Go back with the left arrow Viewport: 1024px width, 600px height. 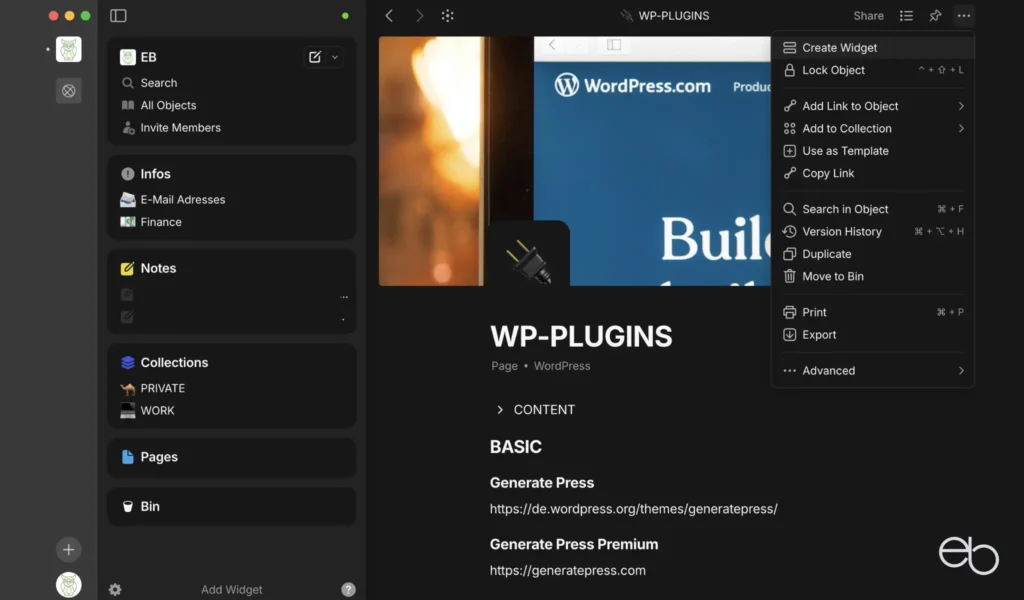point(389,16)
